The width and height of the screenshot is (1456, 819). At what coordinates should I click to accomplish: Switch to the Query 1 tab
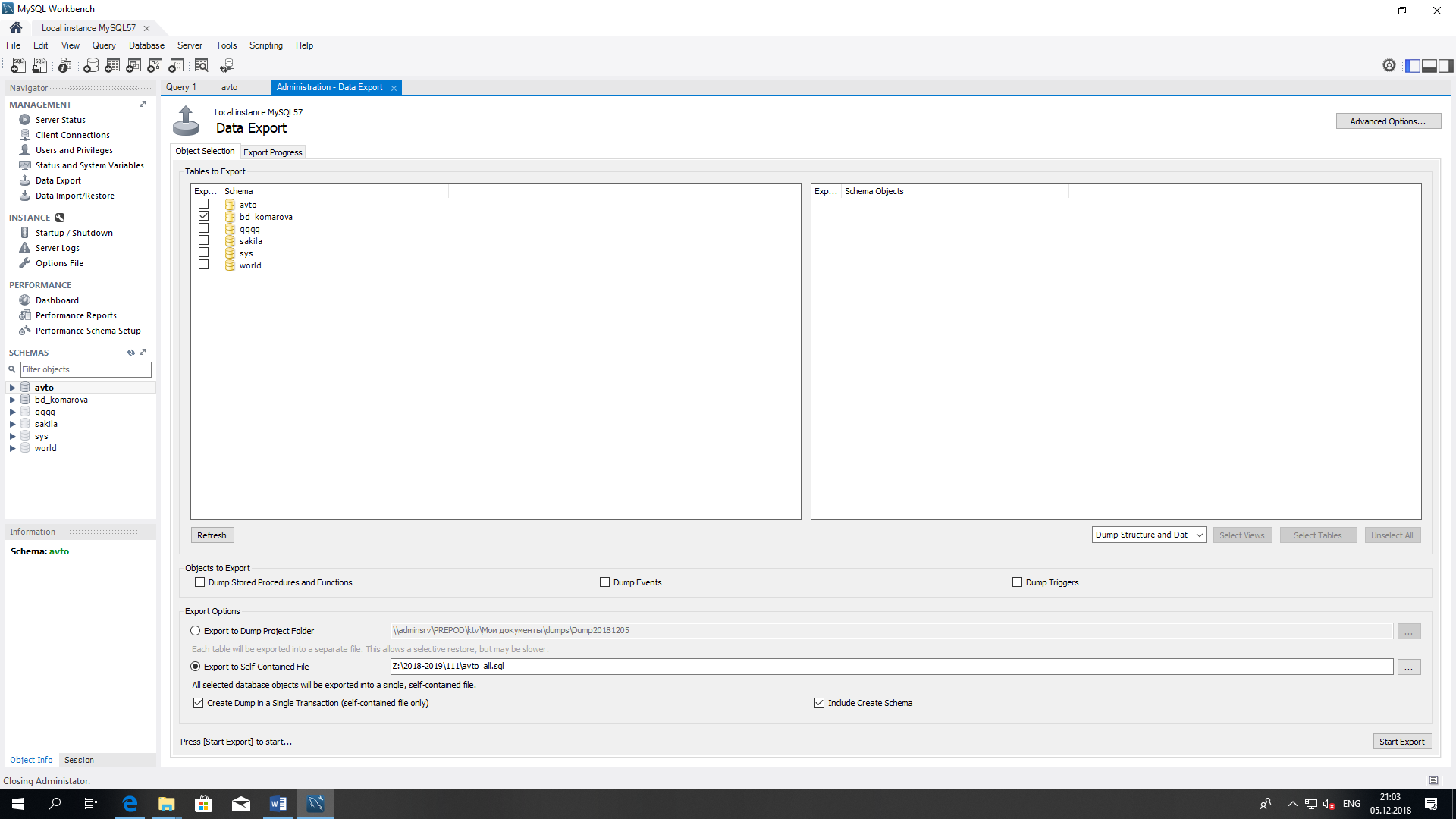point(181,87)
